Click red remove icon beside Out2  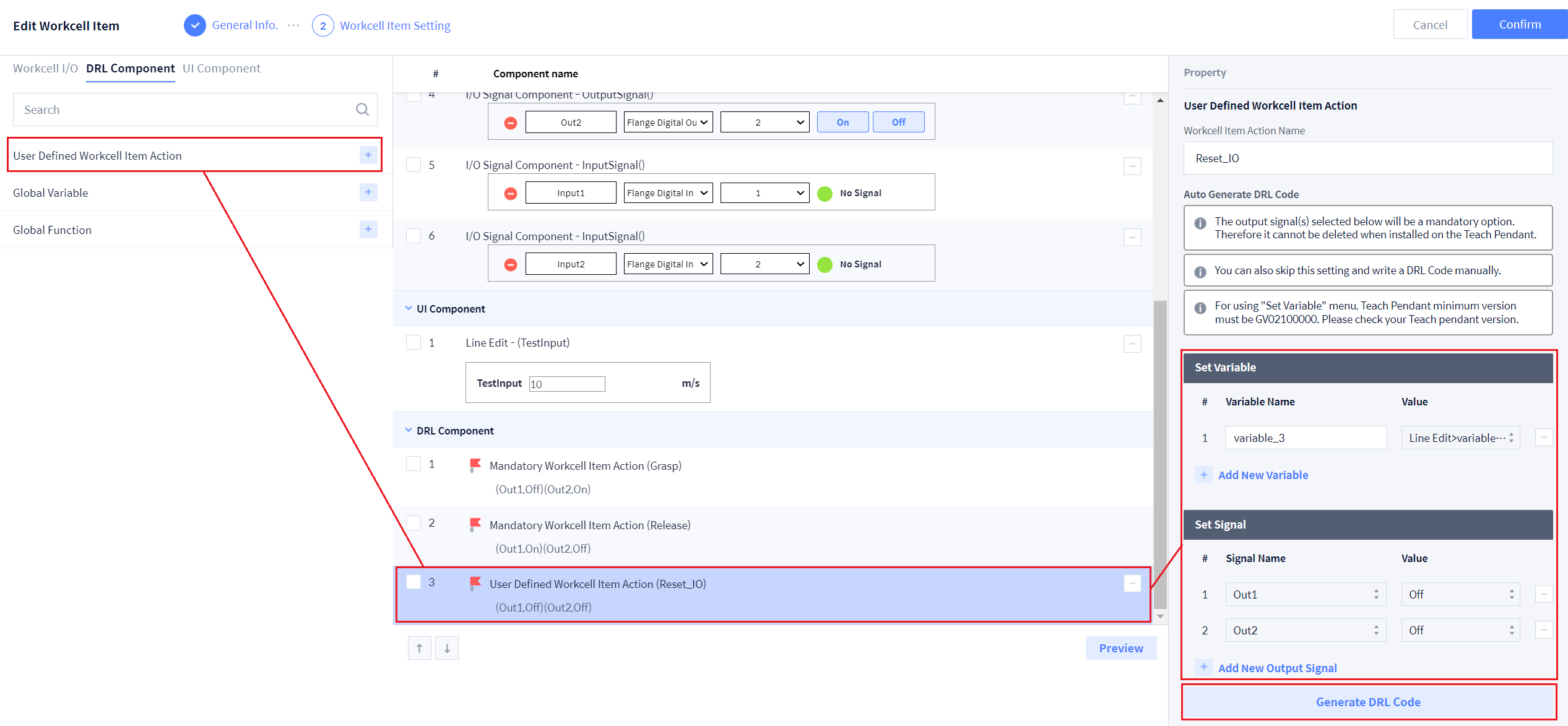510,123
